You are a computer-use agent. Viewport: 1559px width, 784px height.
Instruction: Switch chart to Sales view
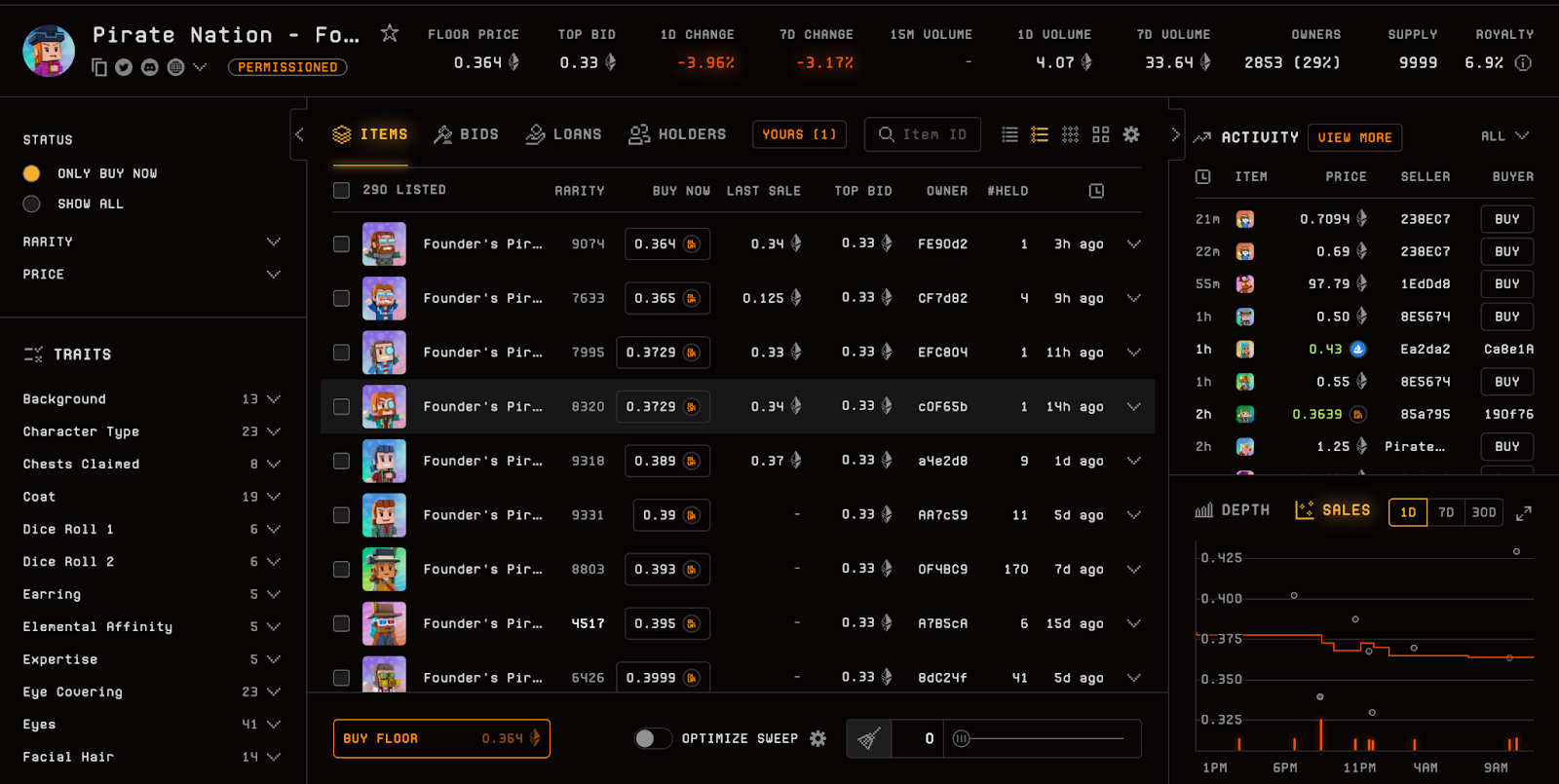coord(1332,510)
